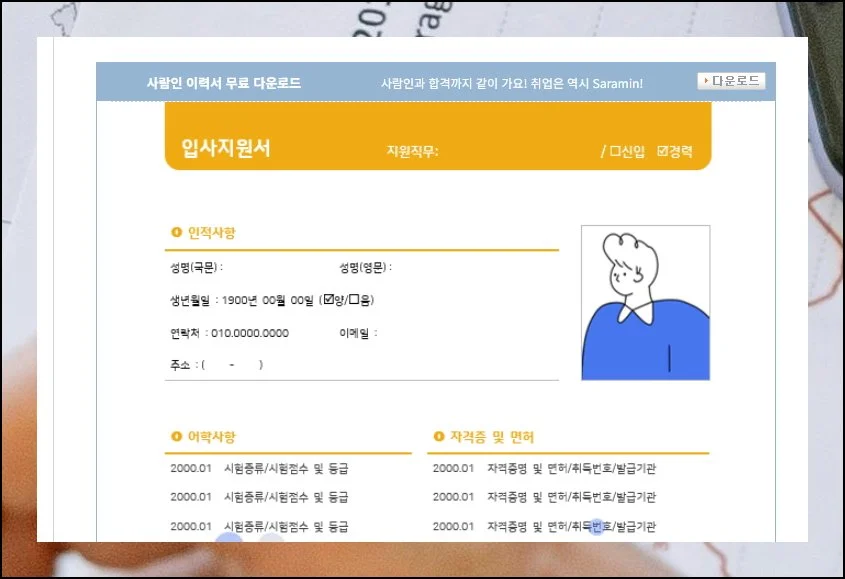The height and width of the screenshot is (579, 845).
Task: Uncheck the 경력 checkbox
Action: pos(662,152)
